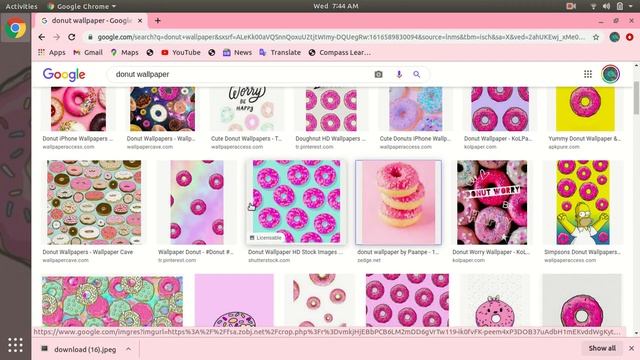
Task: Go back with the browser back arrow
Action: click(x=42, y=37)
